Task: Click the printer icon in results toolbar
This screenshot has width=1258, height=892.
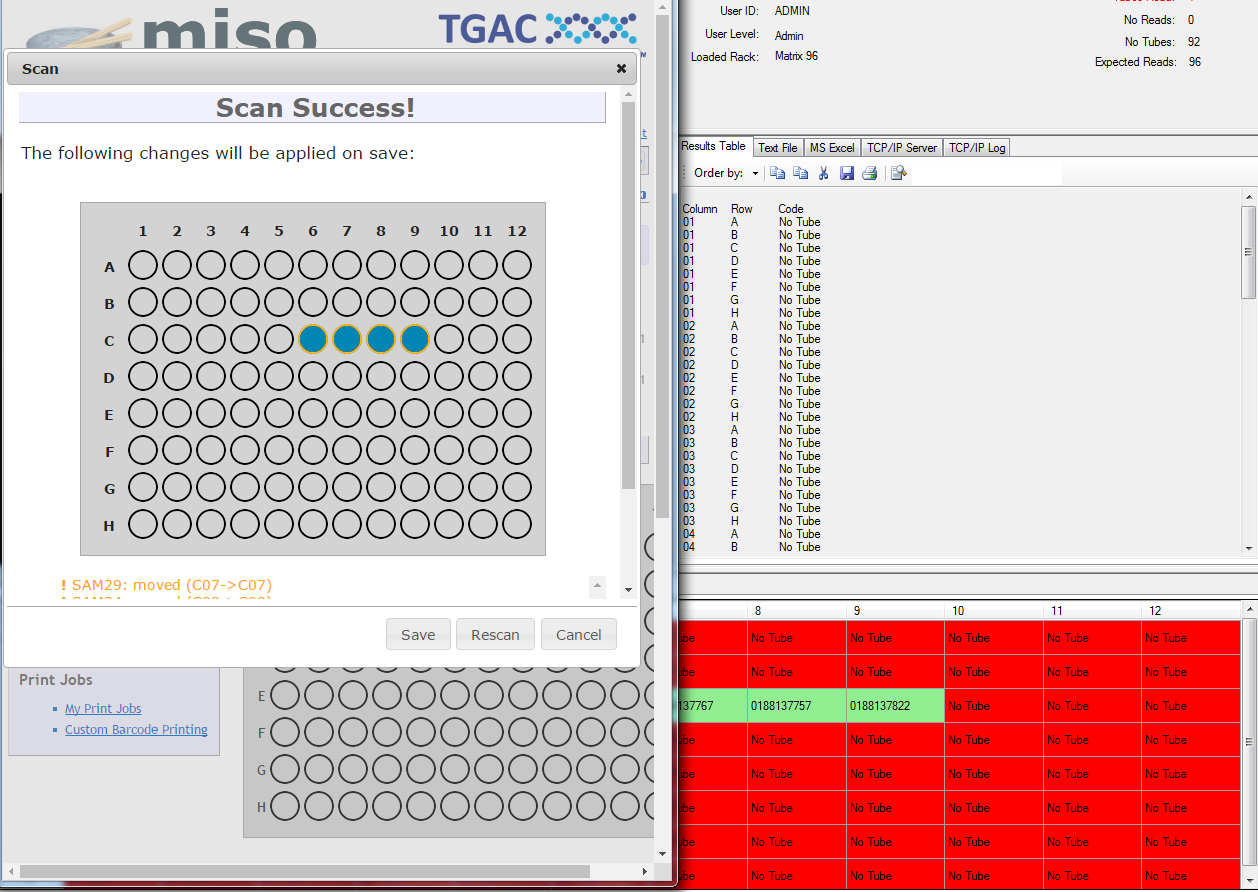Action: tap(870, 173)
